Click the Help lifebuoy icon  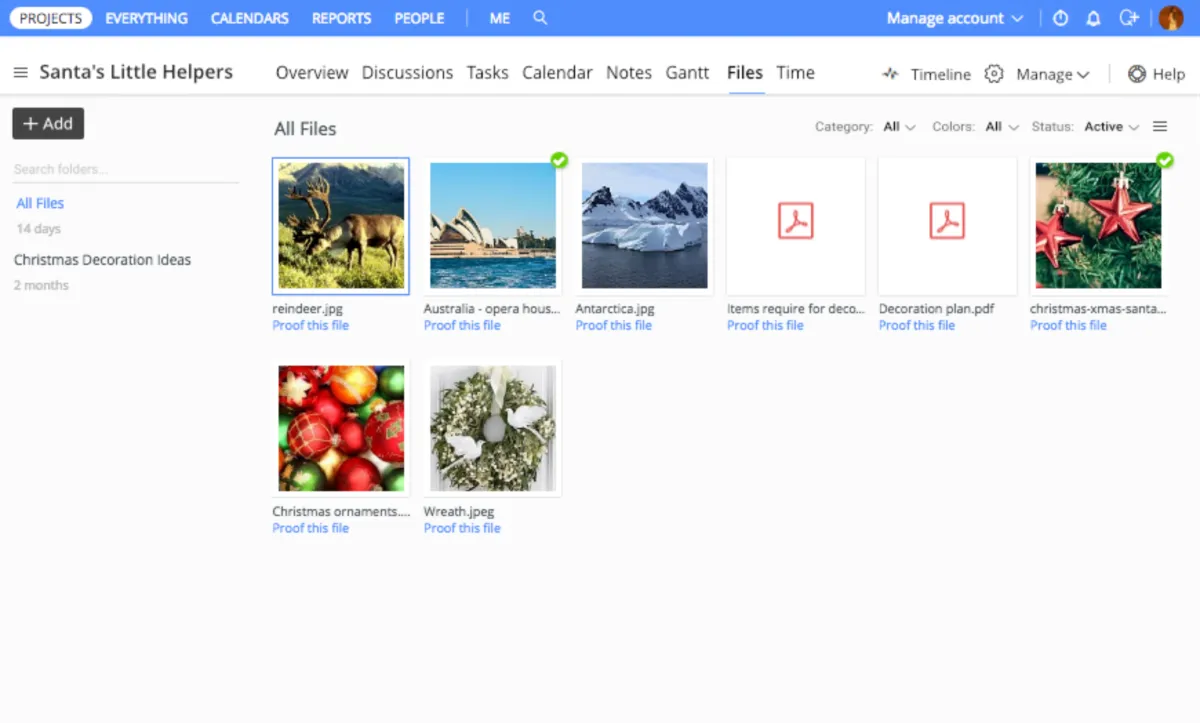click(x=1137, y=74)
